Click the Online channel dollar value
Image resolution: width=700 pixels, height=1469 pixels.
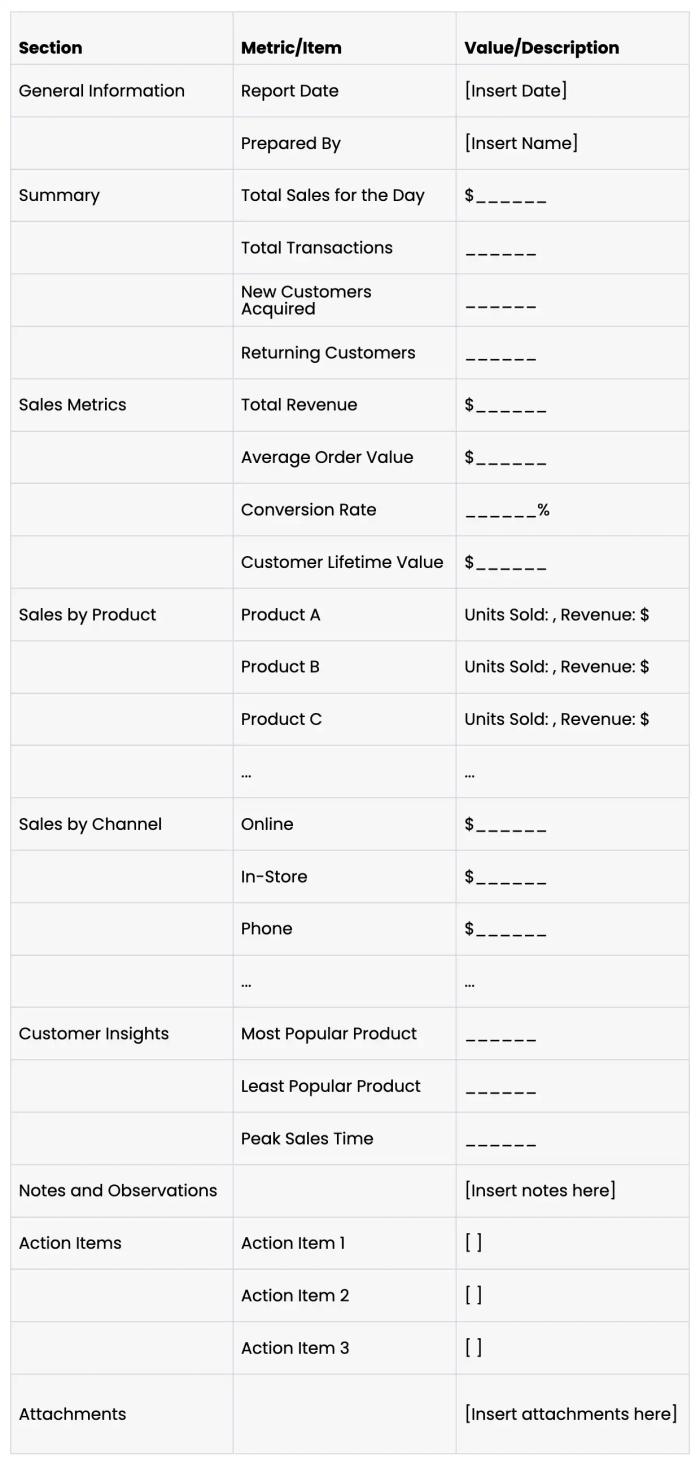[x=505, y=825]
